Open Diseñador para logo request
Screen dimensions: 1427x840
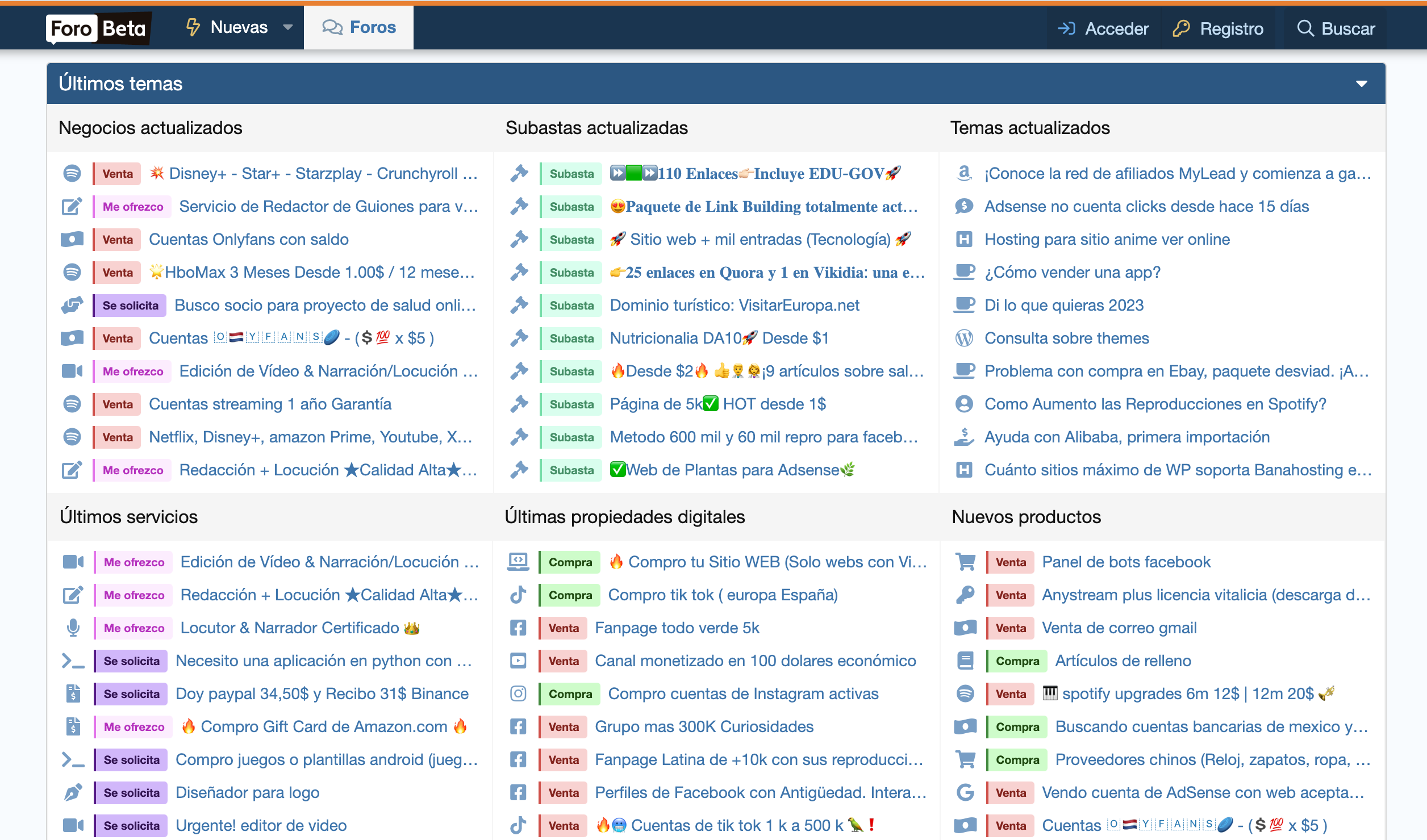[x=247, y=792]
